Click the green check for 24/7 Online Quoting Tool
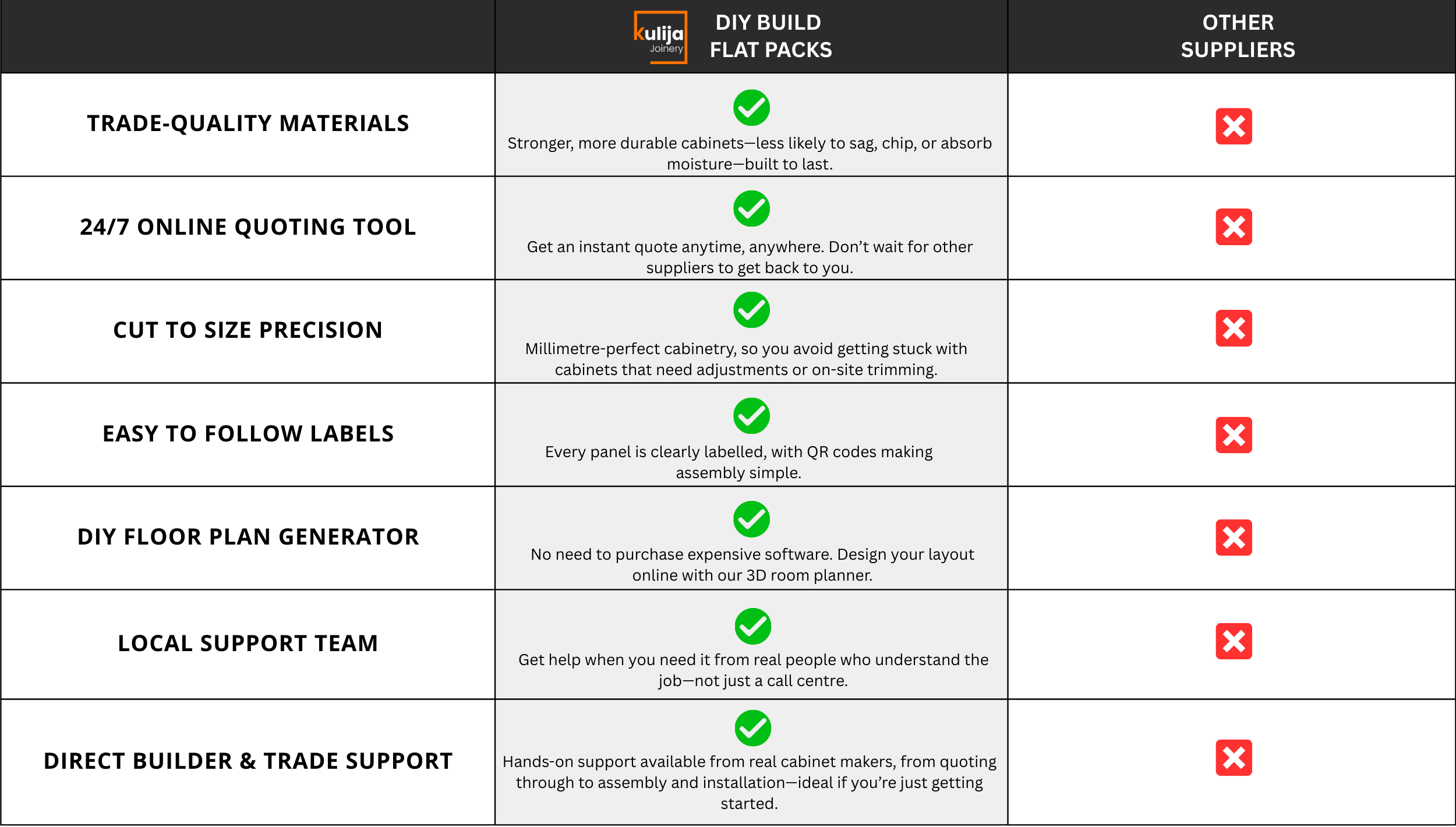 (751, 208)
